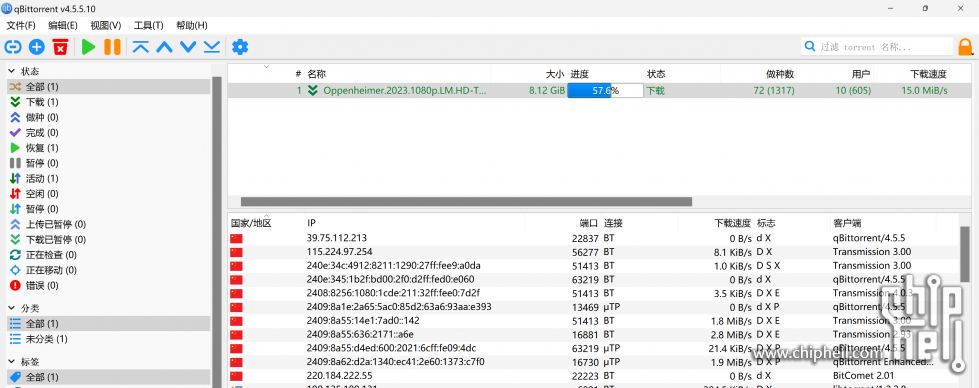979x388 pixels.
Task: Open the 编辑(E) menu
Action: click(x=62, y=26)
